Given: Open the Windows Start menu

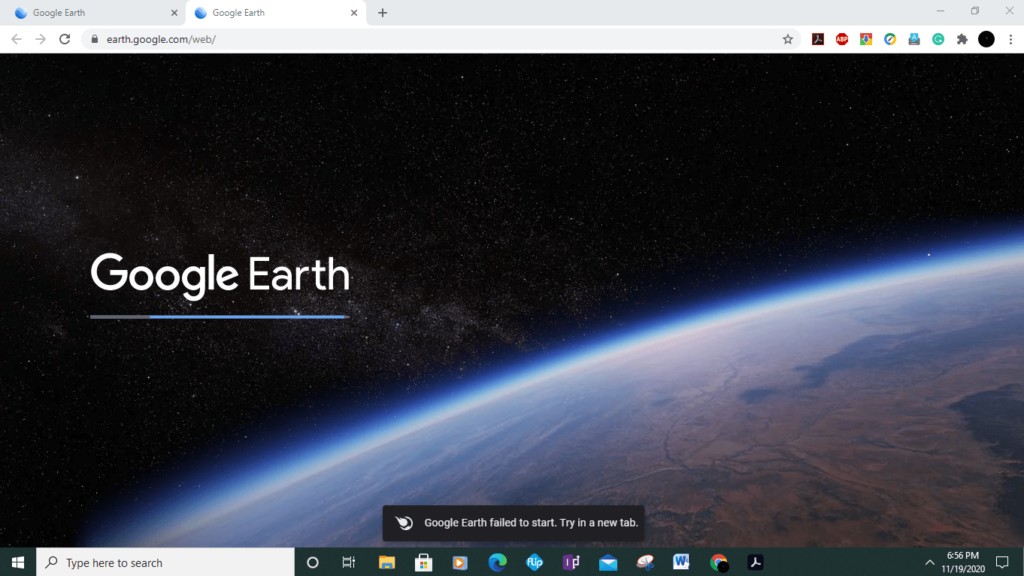Looking at the screenshot, I should click(18, 562).
